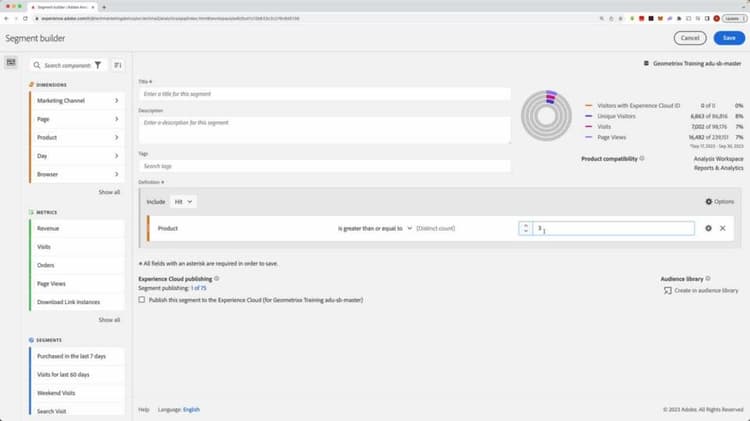Reload the page with browser refresh icon
This screenshot has width=750, height=421.
pos(25,18)
